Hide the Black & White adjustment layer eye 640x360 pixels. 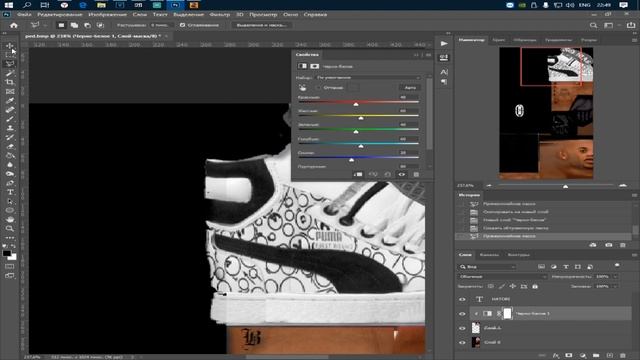coord(462,313)
